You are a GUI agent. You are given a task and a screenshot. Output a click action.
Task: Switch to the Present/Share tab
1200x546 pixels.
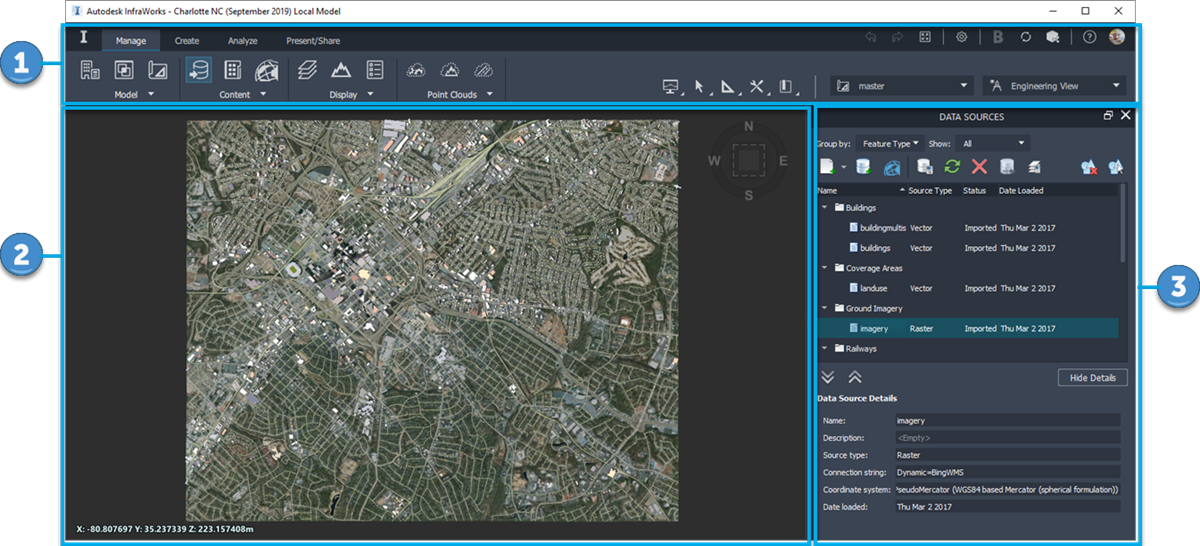tap(313, 41)
